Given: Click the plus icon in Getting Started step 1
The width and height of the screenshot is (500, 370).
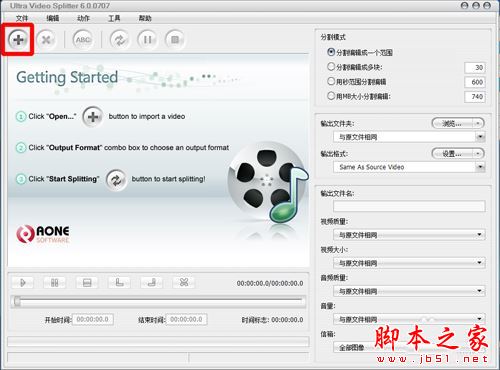Looking at the screenshot, I should tap(93, 117).
